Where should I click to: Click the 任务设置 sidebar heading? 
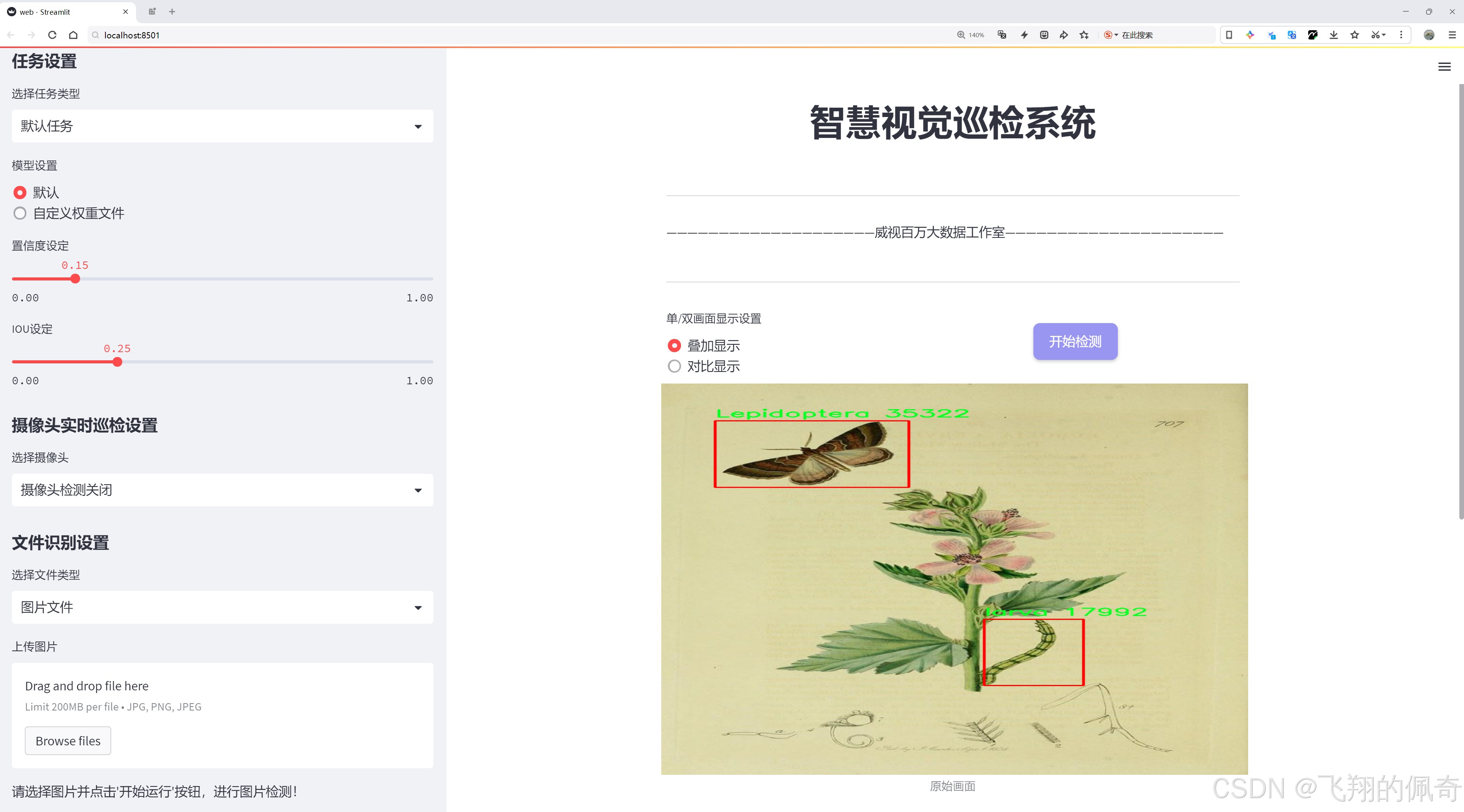(x=44, y=61)
